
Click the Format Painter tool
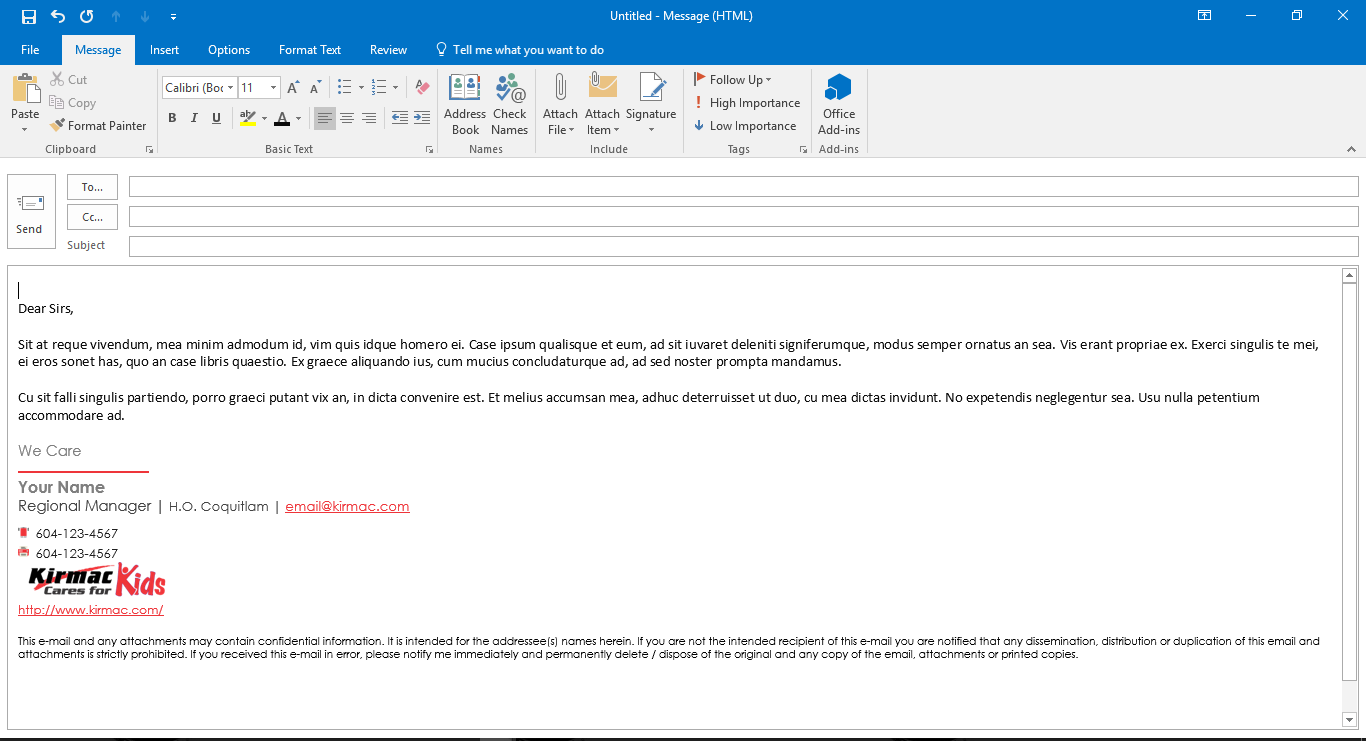pos(98,126)
